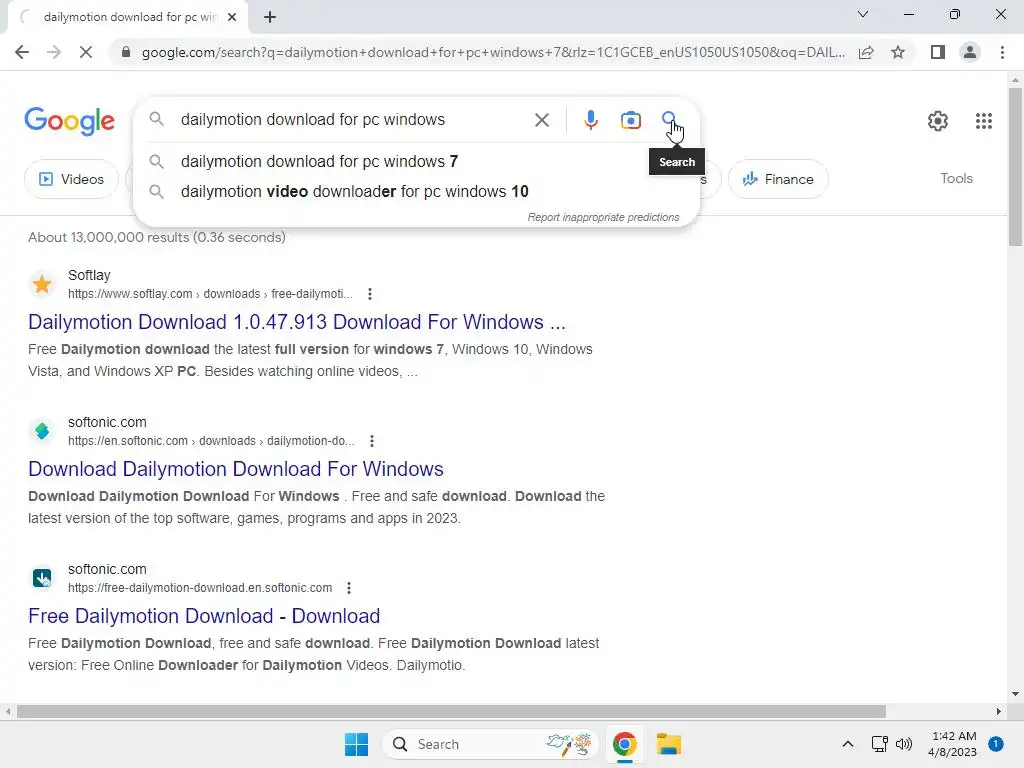Open network status tray icon
The image size is (1024, 768).
(879, 744)
